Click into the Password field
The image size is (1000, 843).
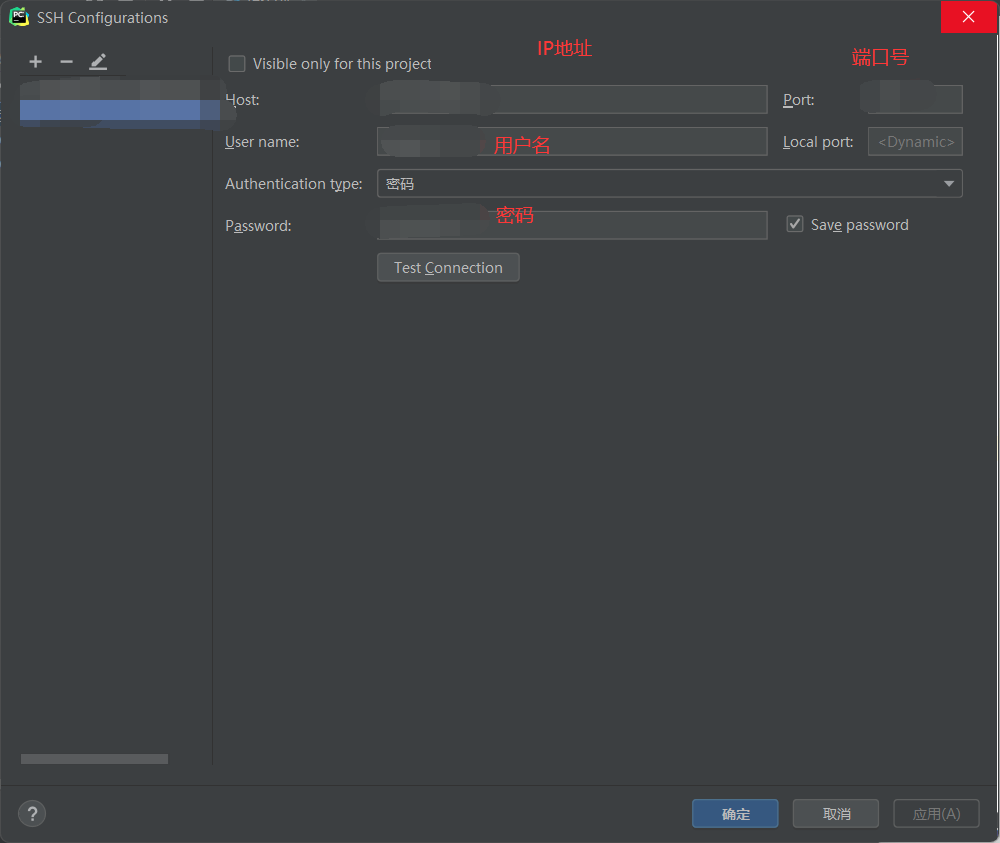(x=572, y=225)
